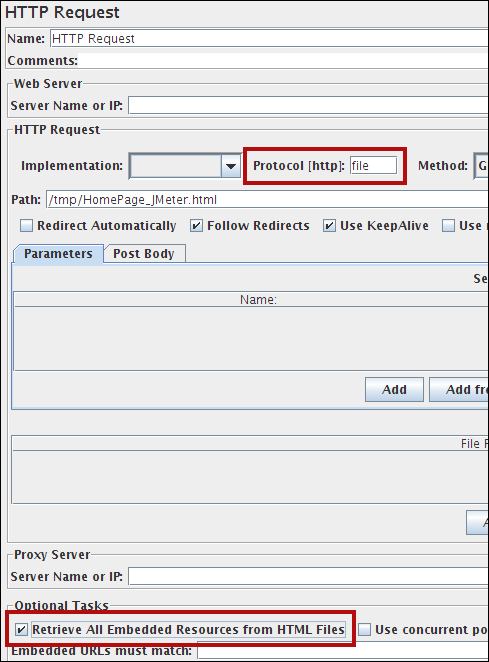Click the parameters table Name column header
The image size is (489, 662).
coord(258,299)
